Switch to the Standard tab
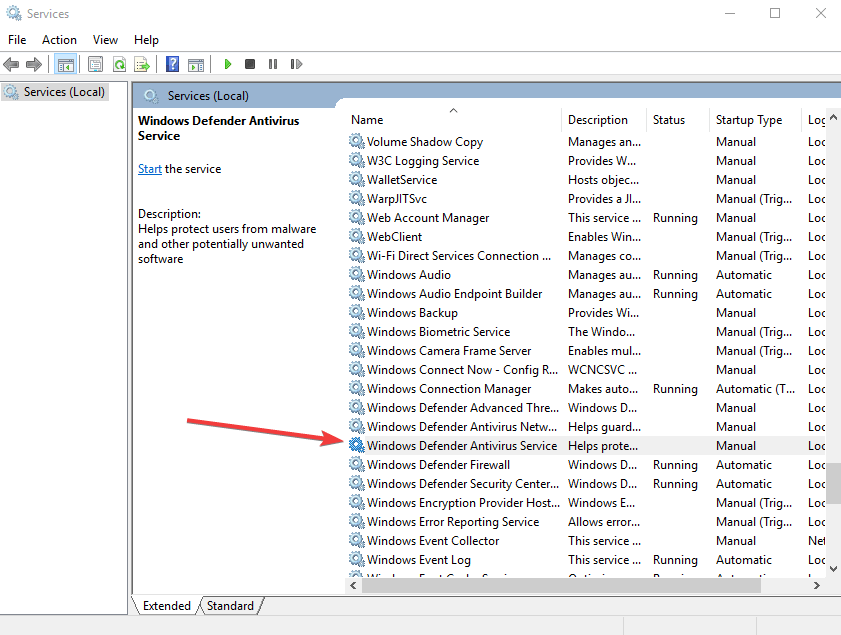The width and height of the screenshot is (841, 635). tap(230, 605)
